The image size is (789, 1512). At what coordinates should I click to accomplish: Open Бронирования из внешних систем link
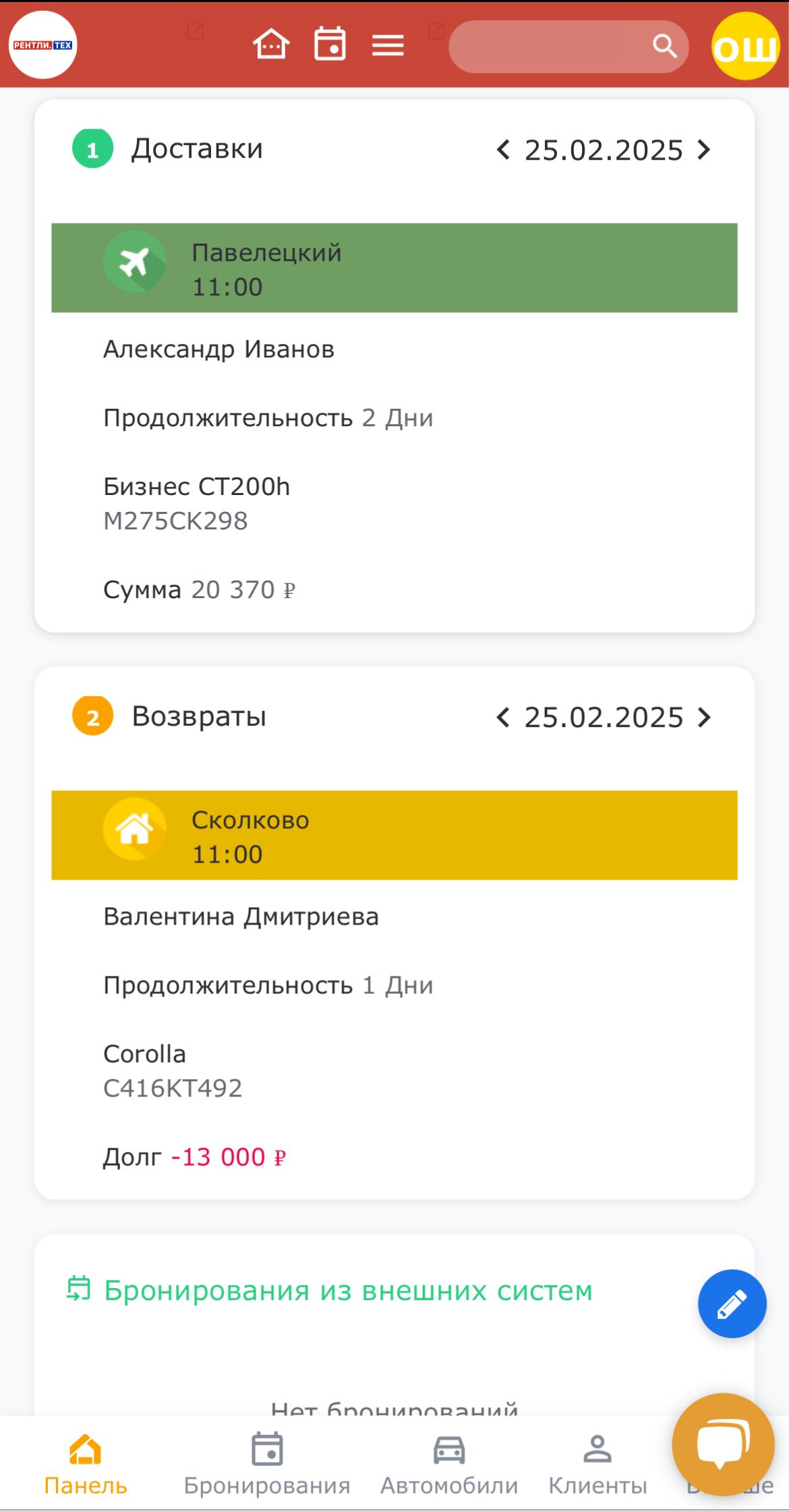(347, 1291)
